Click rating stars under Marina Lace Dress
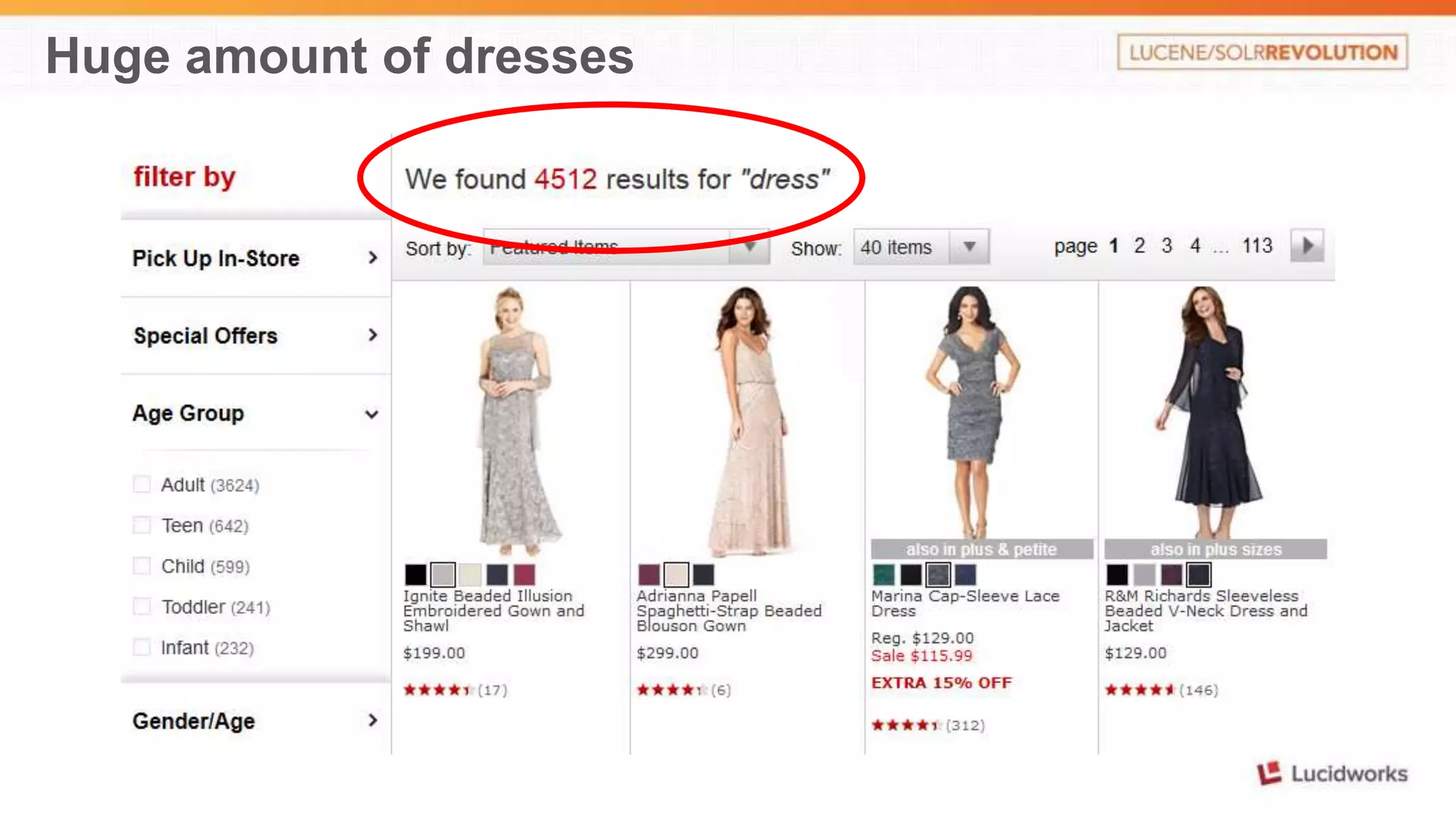The height and width of the screenshot is (819, 1456). (906, 725)
